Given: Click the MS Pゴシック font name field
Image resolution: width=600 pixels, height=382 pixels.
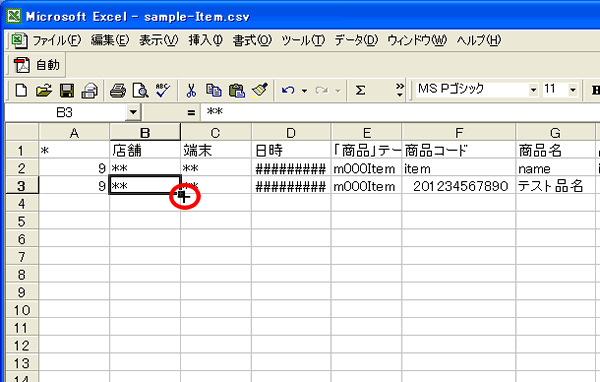Looking at the screenshot, I should tap(472, 90).
